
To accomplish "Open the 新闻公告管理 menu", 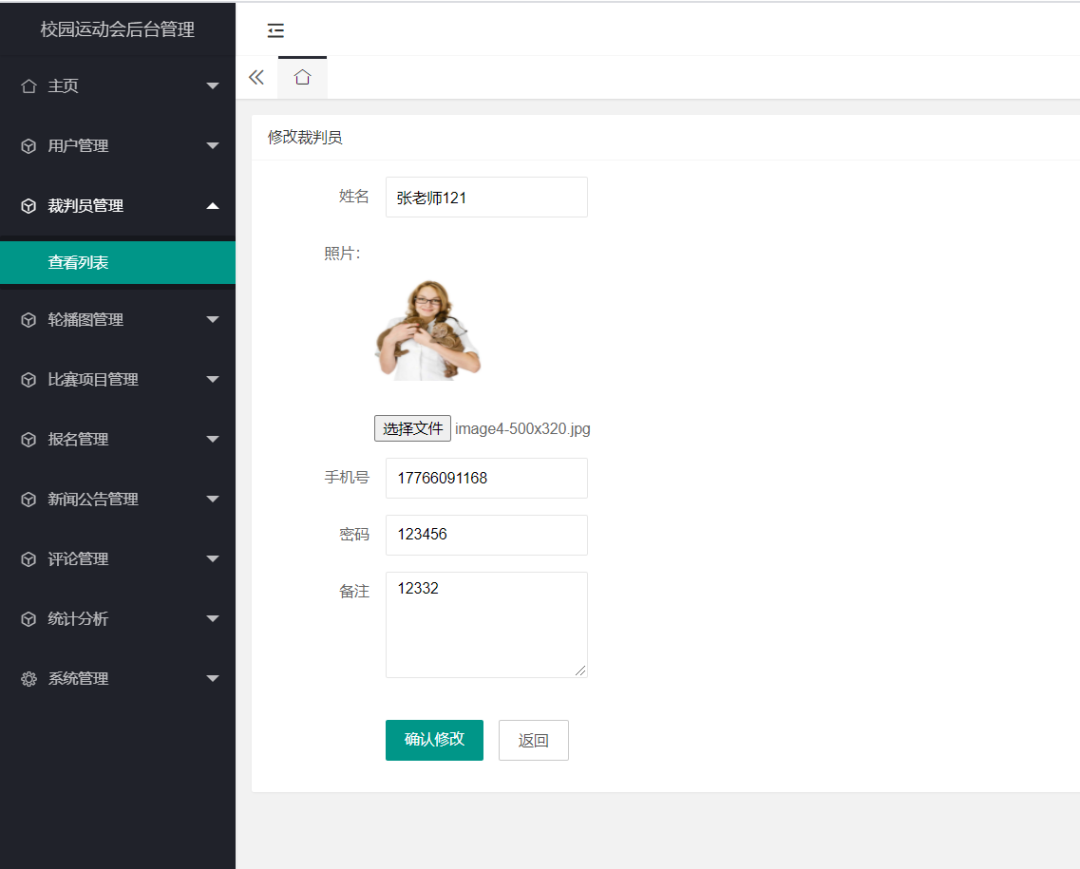I will pyautogui.click(x=117, y=500).
